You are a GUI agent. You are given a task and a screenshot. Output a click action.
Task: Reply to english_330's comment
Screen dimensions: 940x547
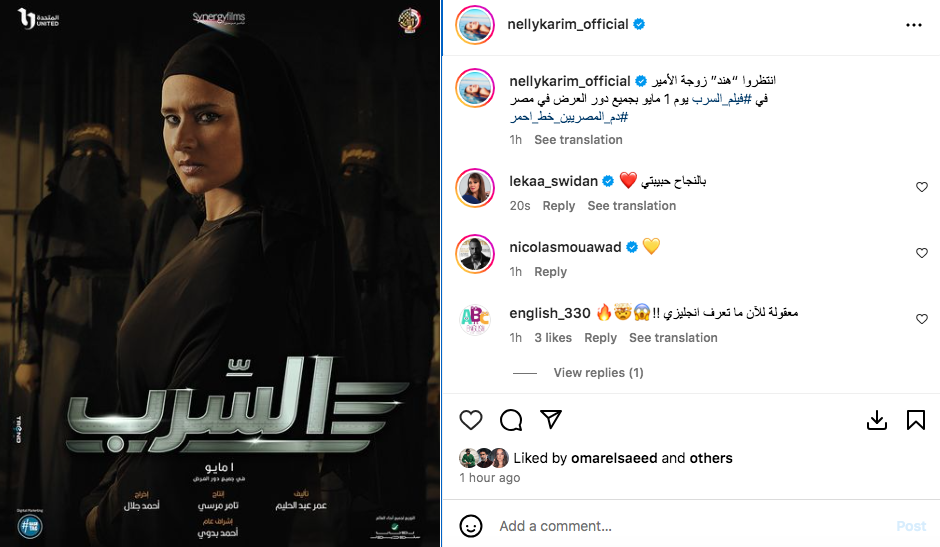tap(600, 338)
